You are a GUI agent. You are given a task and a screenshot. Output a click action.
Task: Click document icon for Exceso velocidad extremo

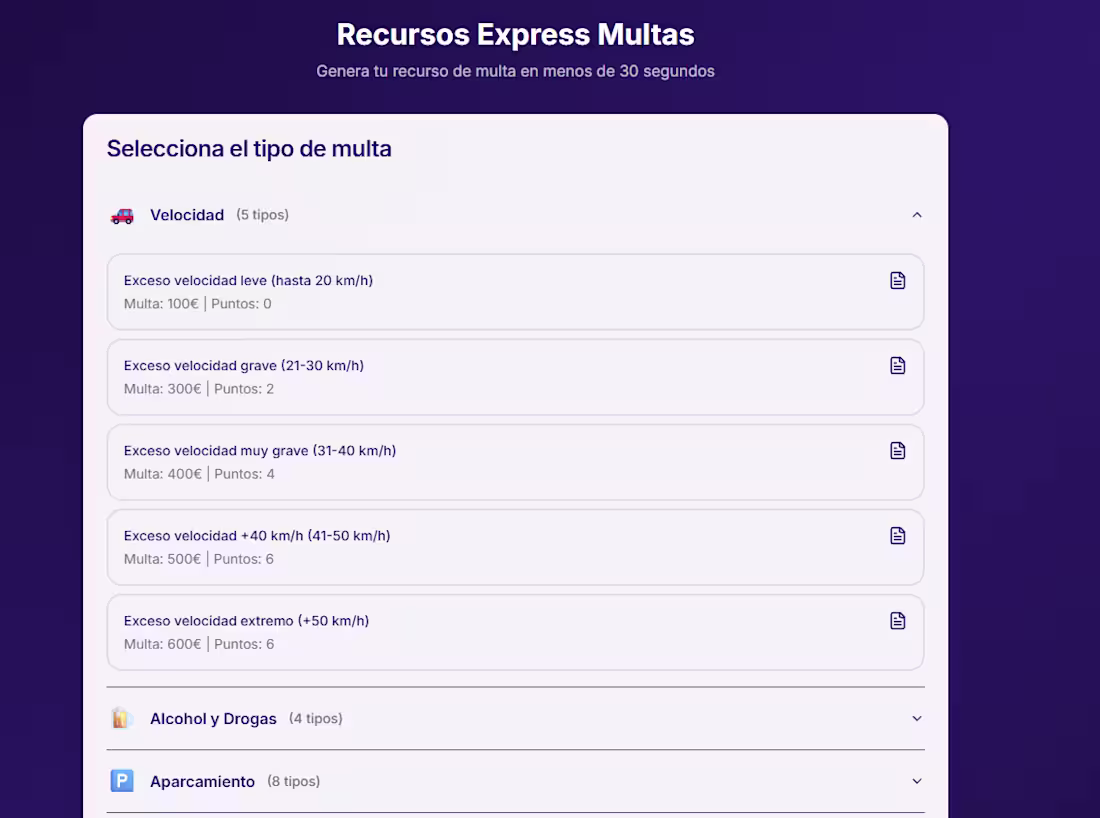[897, 621]
